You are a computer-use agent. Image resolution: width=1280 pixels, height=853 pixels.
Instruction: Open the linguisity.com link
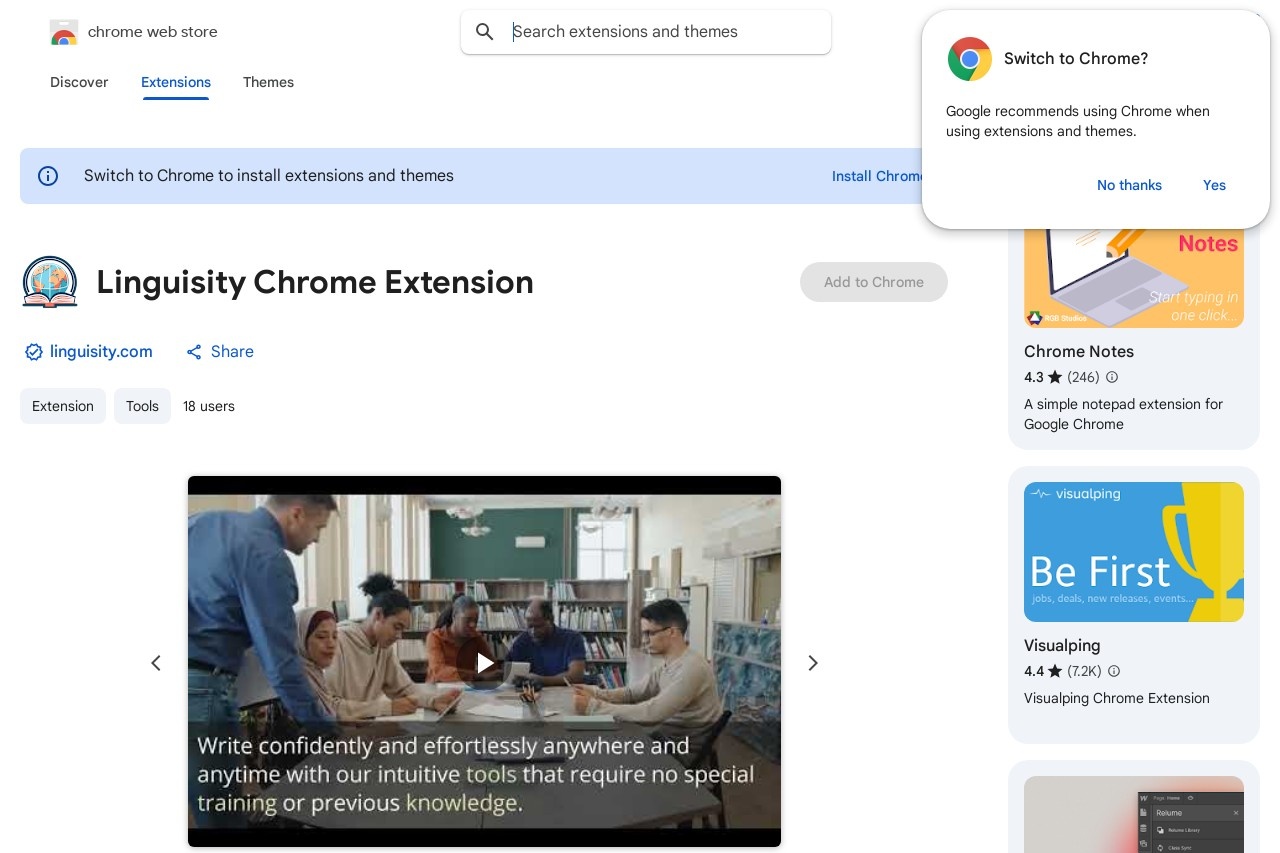click(101, 352)
